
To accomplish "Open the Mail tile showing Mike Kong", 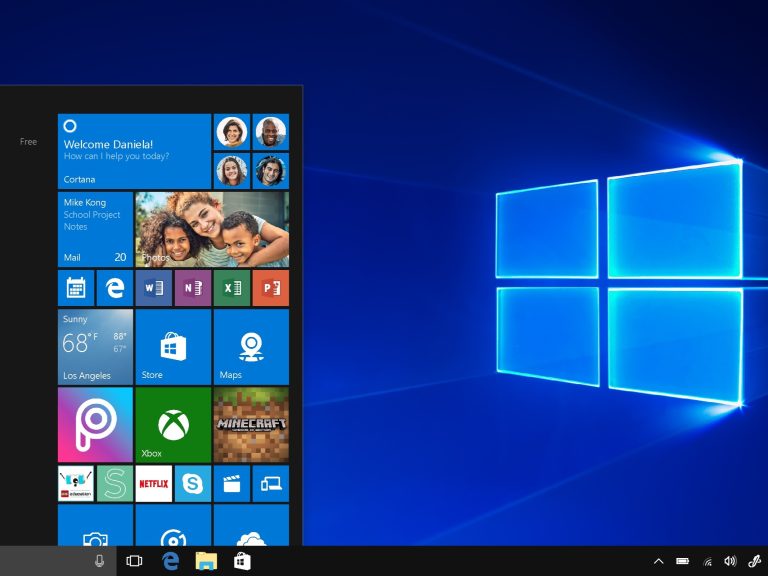I will 96,229.
